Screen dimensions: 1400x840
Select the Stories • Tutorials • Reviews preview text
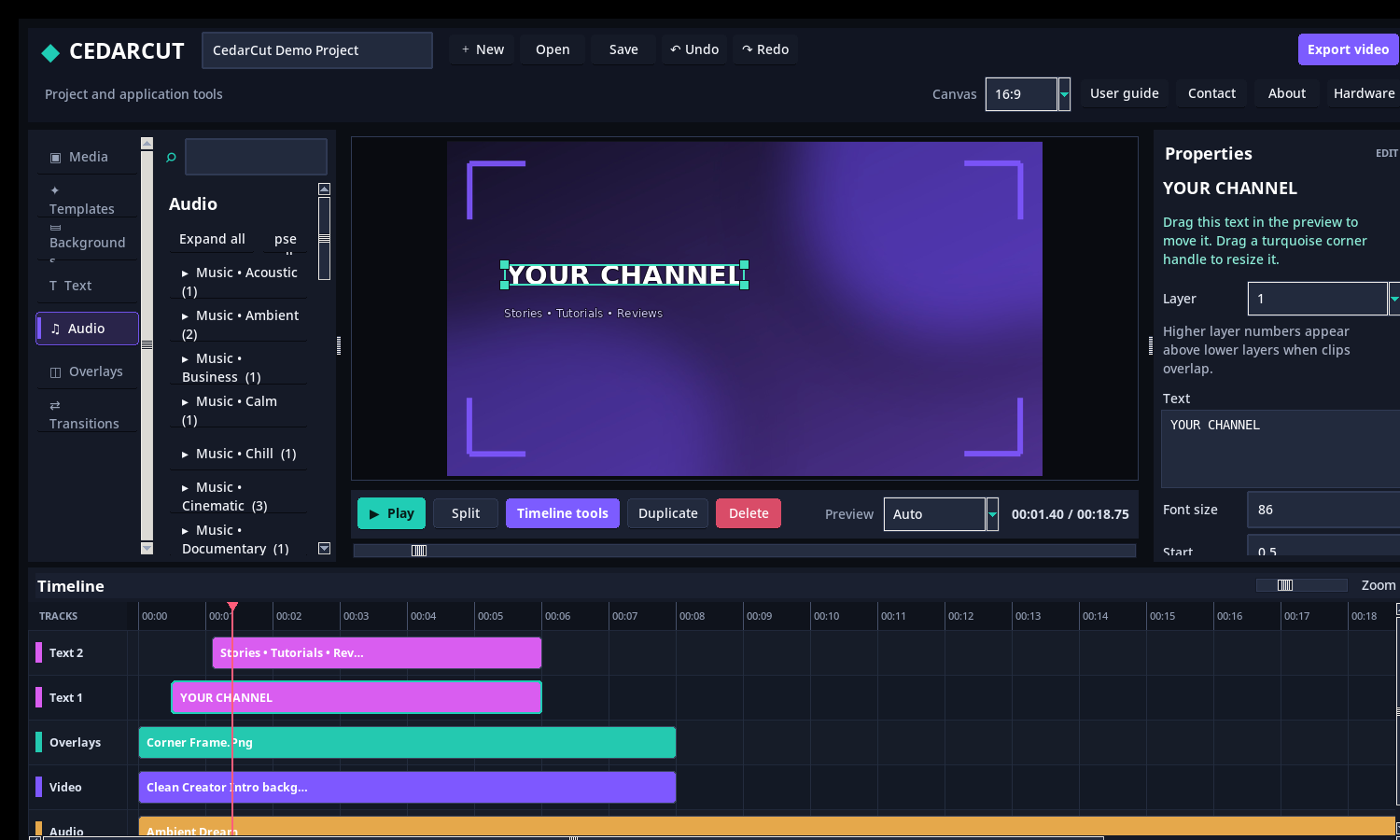click(583, 314)
